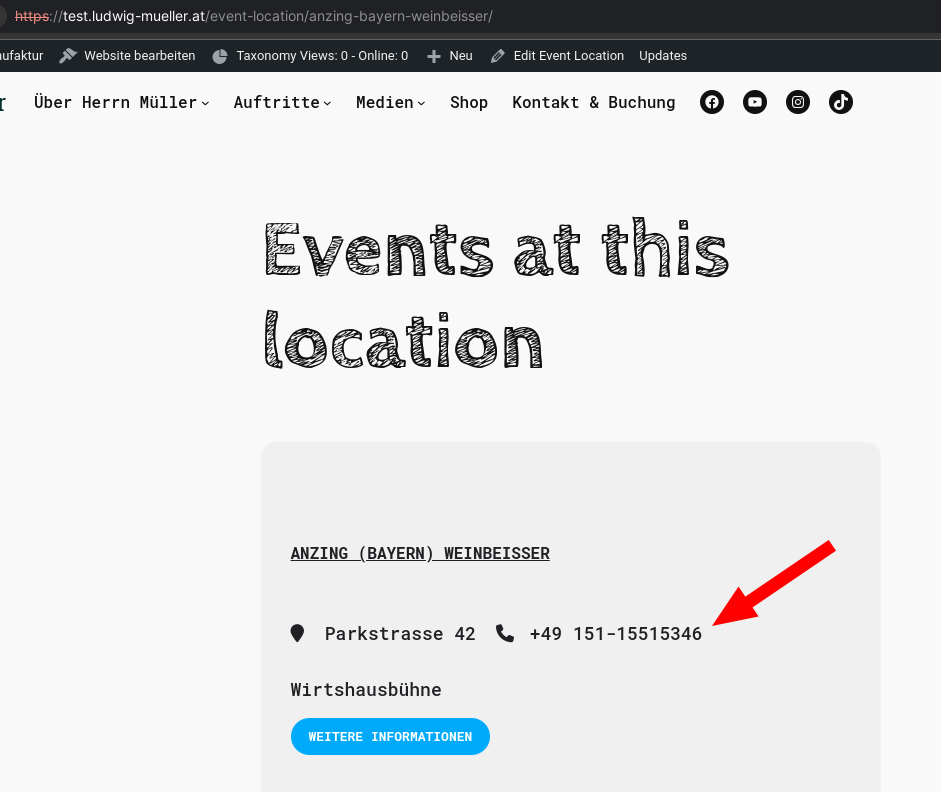941x792 pixels.
Task: Click the map pin icon before Parkstrasse
Action: pyautogui.click(x=297, y=634)
